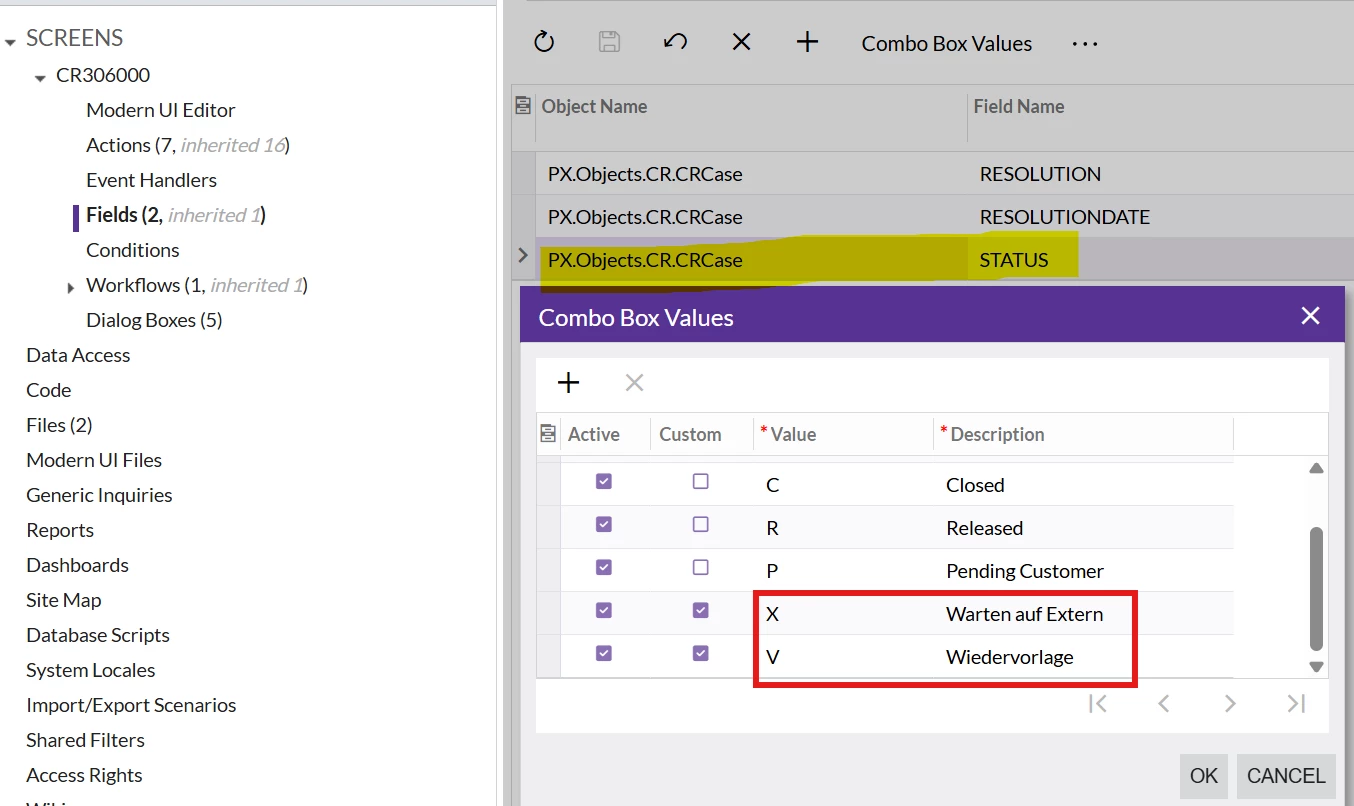The width and height of the screenshot is (1354, 806).
Task: Collapse the SCREENS tree section
Action: (x=11, y=42)
